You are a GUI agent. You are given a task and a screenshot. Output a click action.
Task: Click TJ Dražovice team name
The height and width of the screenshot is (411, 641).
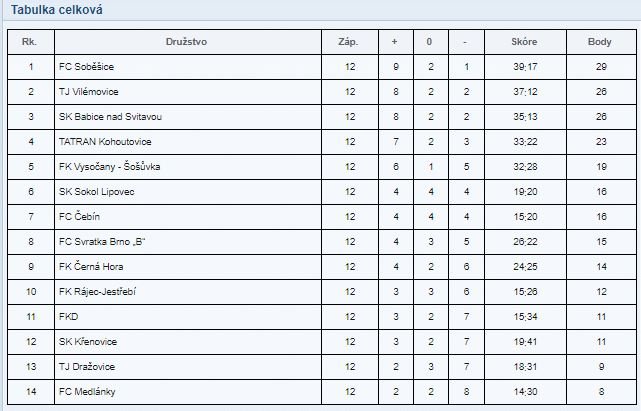[87, 366]
